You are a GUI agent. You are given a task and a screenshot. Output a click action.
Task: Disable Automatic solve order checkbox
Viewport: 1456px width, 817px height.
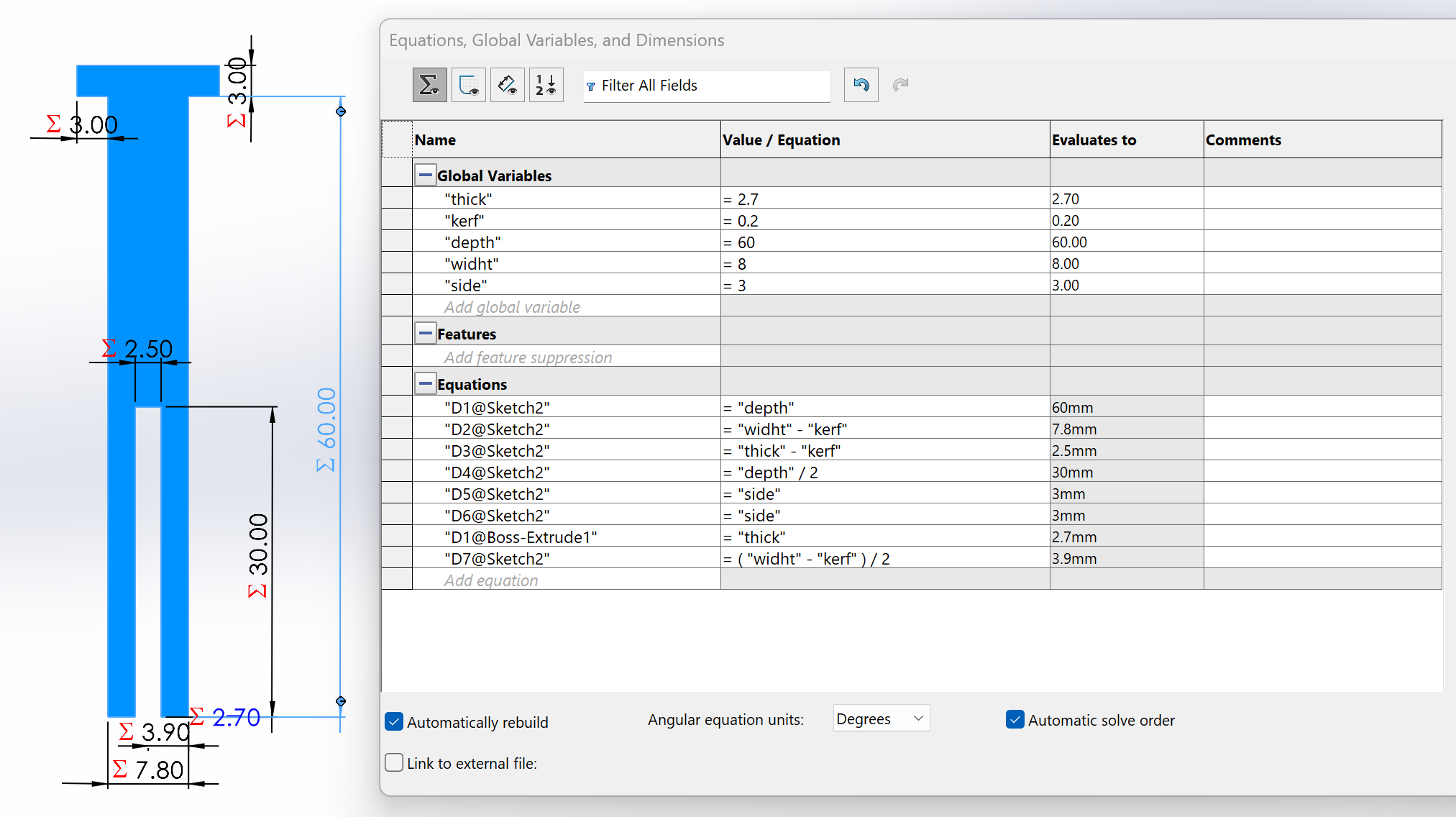pos(1015,719)
